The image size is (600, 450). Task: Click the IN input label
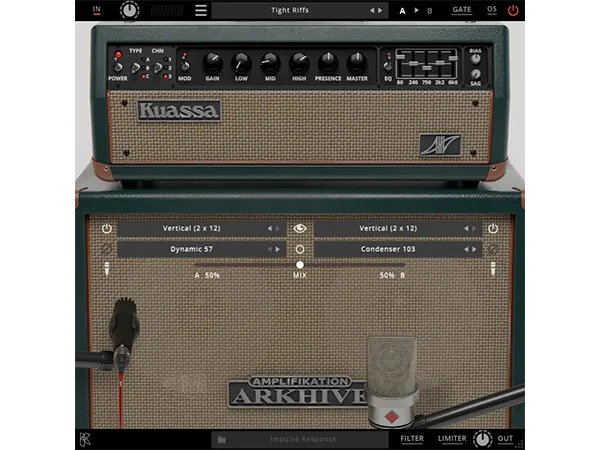coord(96,10)
